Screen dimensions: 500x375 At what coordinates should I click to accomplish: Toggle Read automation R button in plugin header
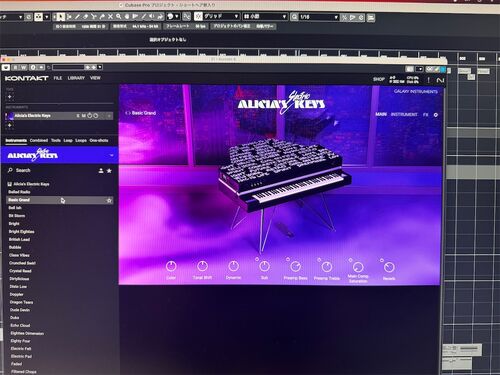(x=16, y=67)
